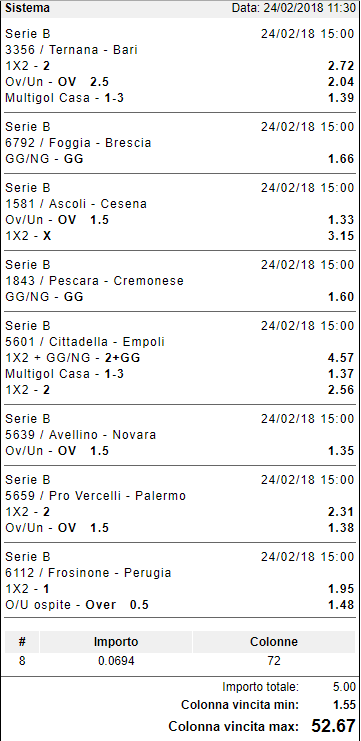Click the Colonne column header
The width and height of the screenshot is (361, 741).
click(x=274, y=642)
